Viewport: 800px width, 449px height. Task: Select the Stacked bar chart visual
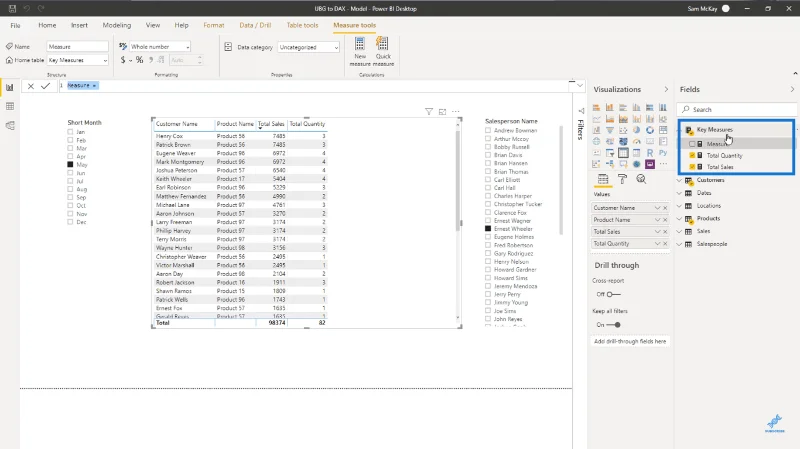(x=596, y=107)
